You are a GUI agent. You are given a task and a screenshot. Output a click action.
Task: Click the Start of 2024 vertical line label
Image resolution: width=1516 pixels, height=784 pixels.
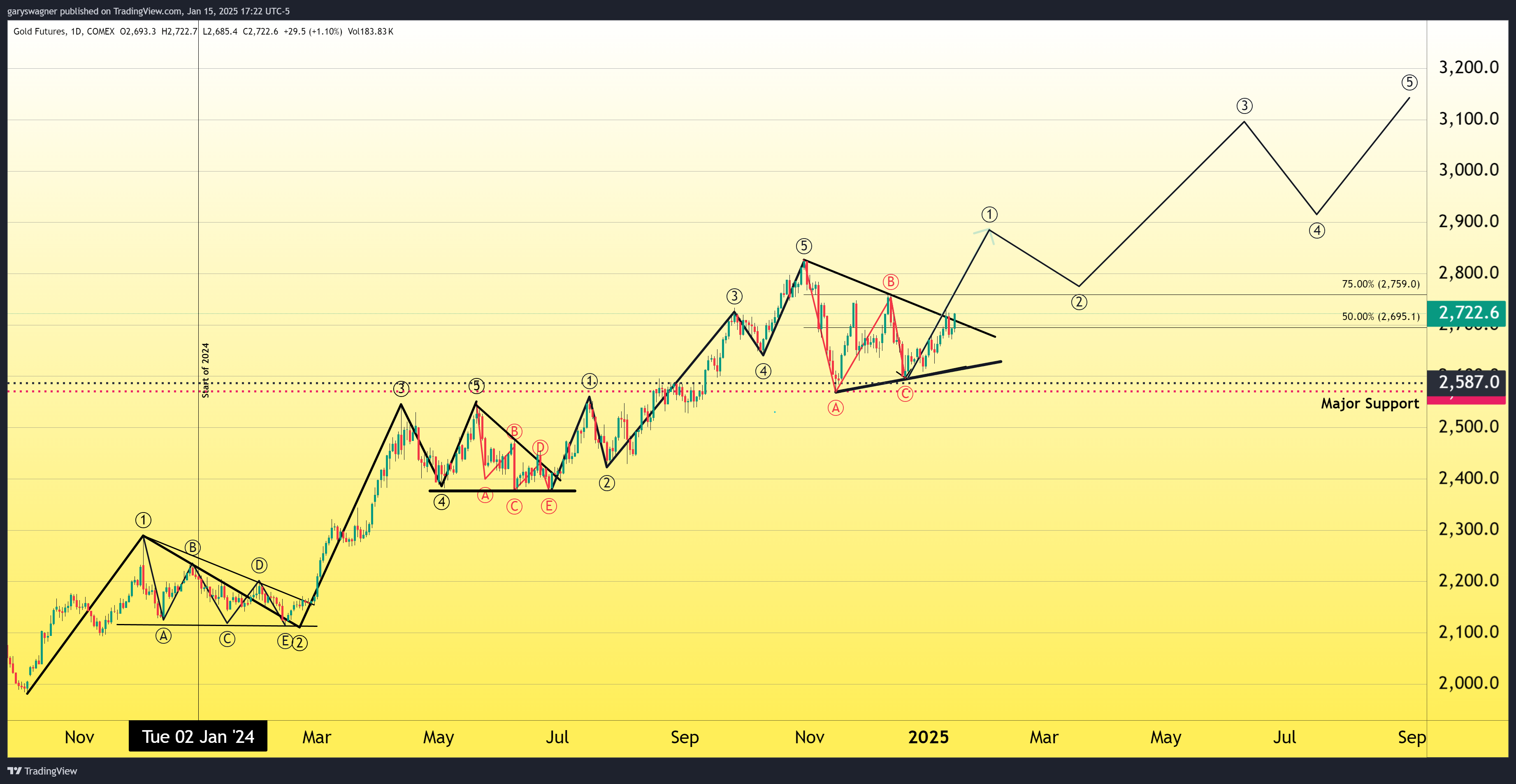pos(205,370)
